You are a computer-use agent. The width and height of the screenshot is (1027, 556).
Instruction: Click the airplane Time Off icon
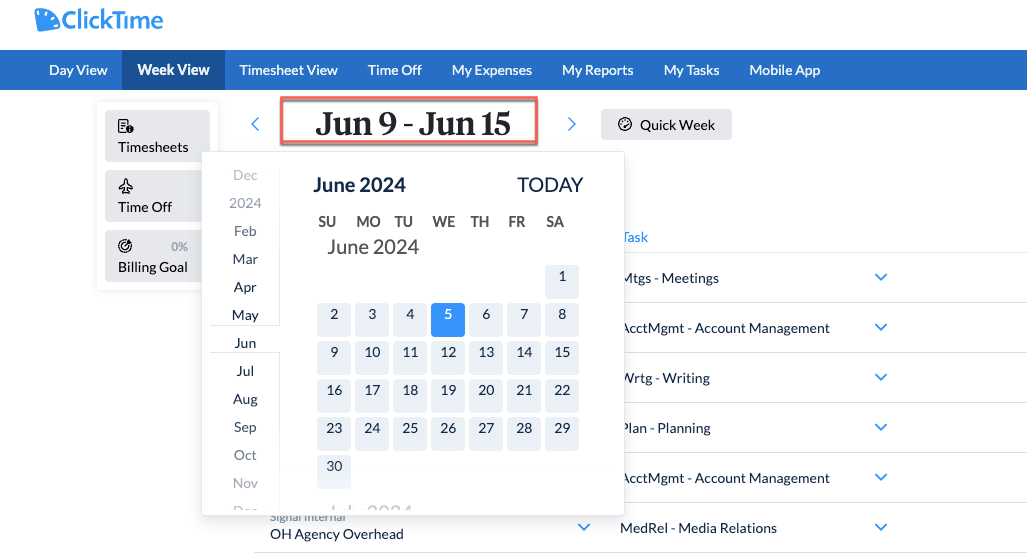tap(125, 186)
